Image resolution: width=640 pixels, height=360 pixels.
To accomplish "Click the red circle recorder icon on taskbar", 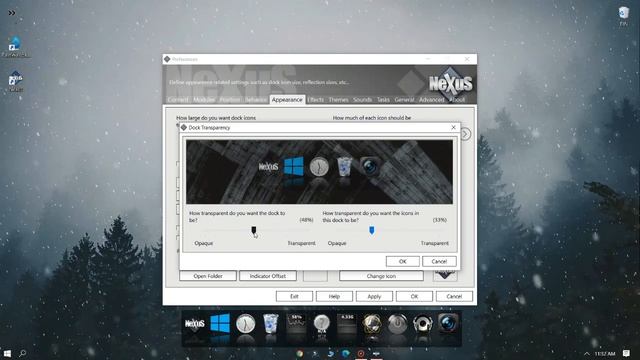I will click(x=361, y=353).
